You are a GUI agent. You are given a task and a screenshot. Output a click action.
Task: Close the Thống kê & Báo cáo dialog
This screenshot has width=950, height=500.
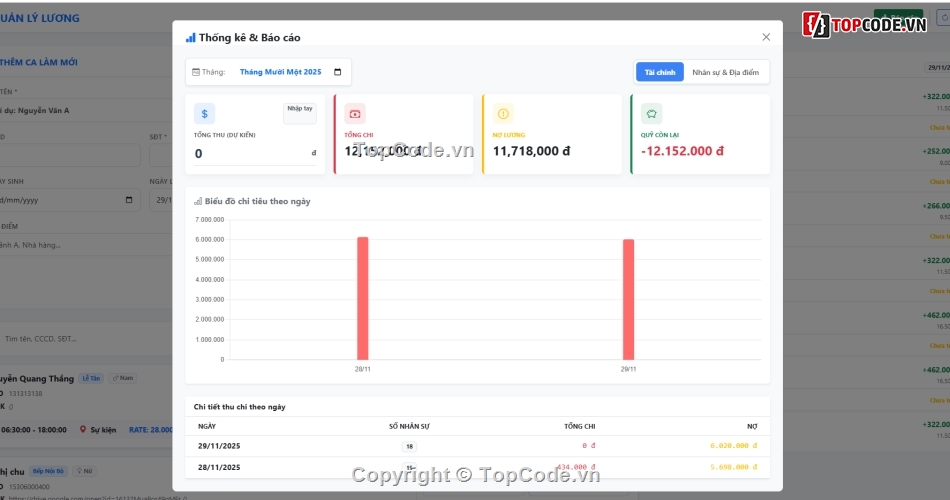[766, 37]
